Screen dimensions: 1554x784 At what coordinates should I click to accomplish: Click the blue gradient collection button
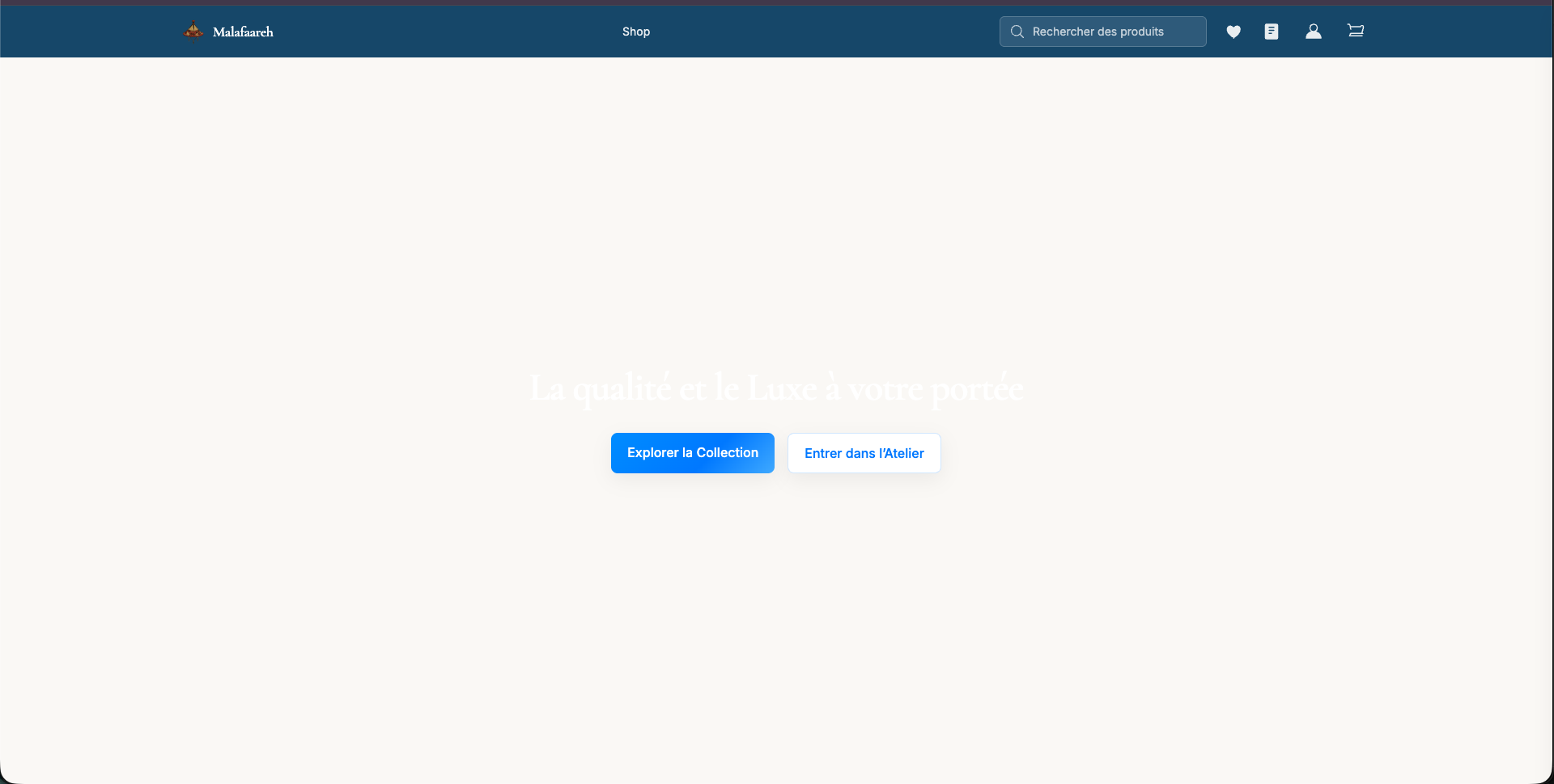click(692, 453)
